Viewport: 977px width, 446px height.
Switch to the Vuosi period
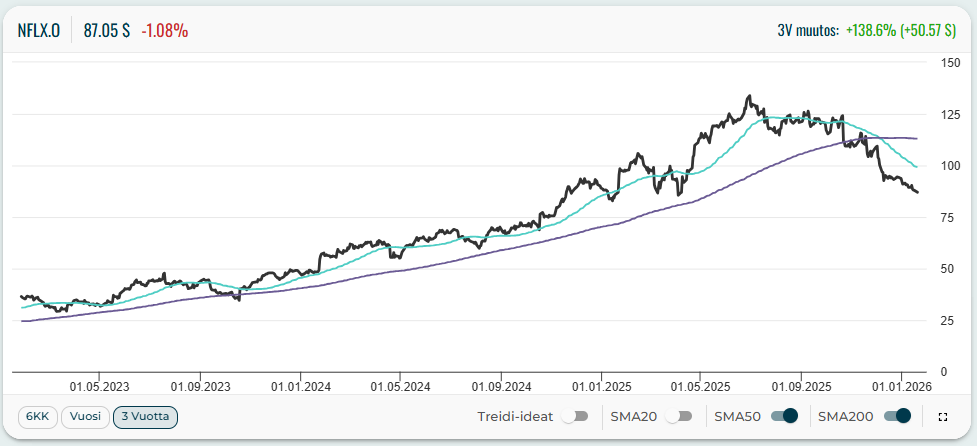coord(85,416)
